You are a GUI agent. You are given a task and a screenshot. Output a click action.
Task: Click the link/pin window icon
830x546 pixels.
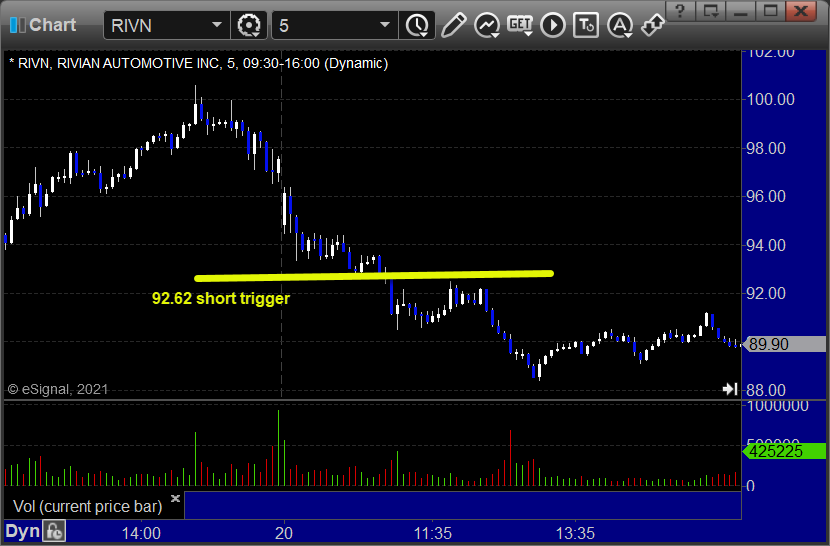pos(653,25)
